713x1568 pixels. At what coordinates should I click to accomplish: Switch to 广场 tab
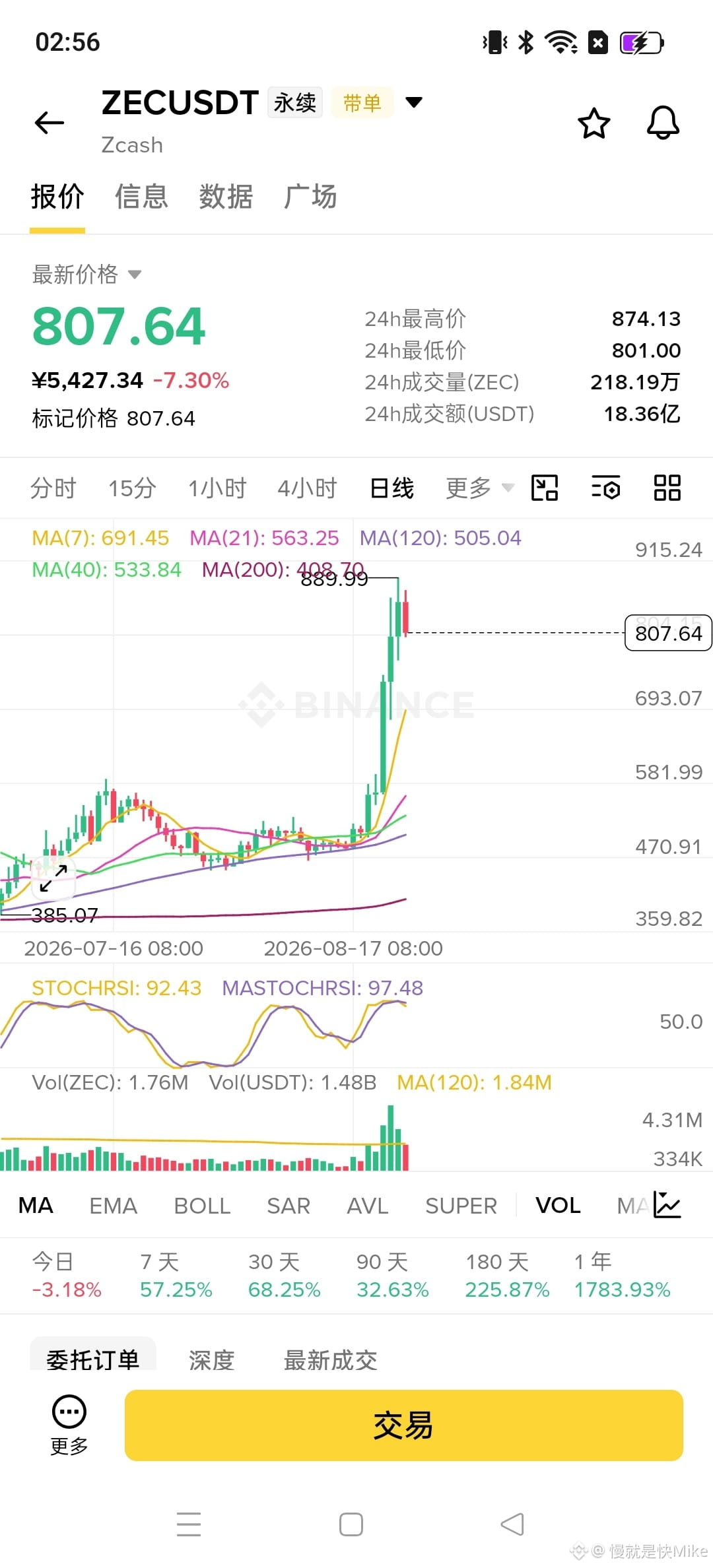310,197
